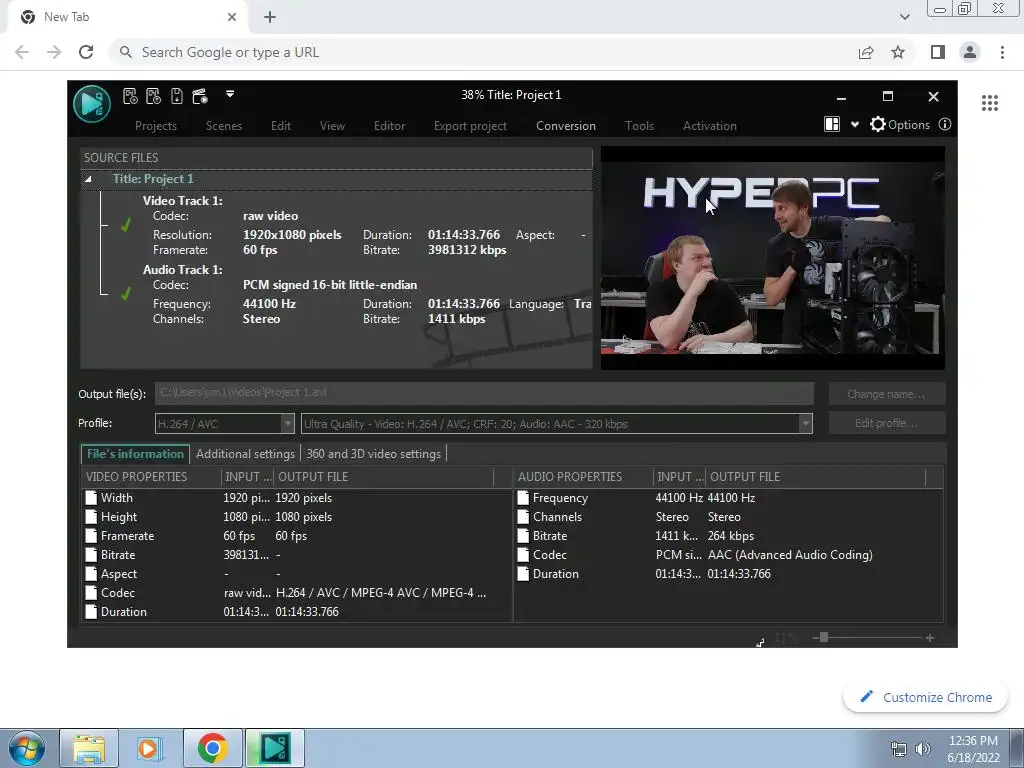Screen dimensions: 1024x768
Task: Switch to the Conversion tab
Action: coord(566,126)
